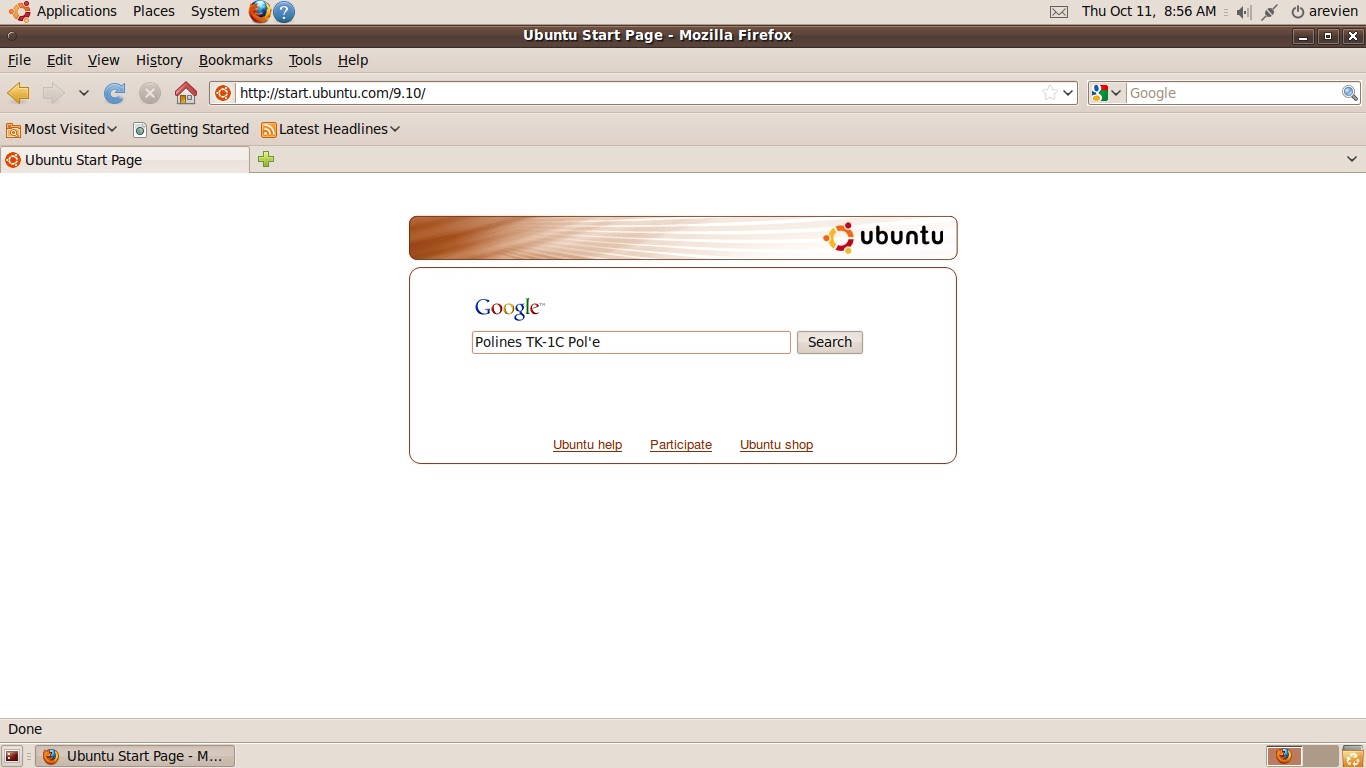This screenshot has height=768, width=1366.
Task: Open the Ubuntu help link
Action: [x=587, y=445]
